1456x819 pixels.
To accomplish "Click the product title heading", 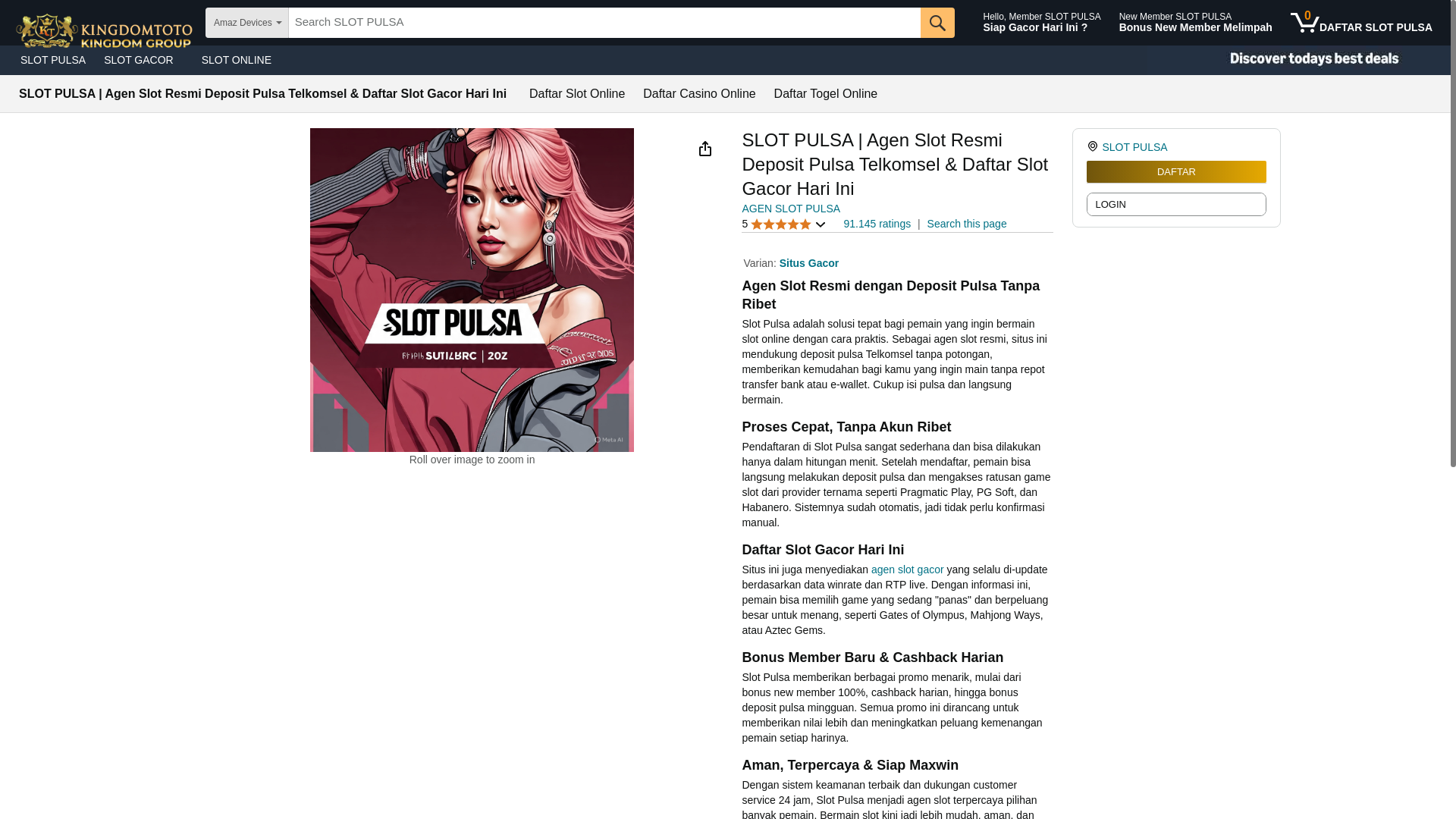I will coord(895,165).
